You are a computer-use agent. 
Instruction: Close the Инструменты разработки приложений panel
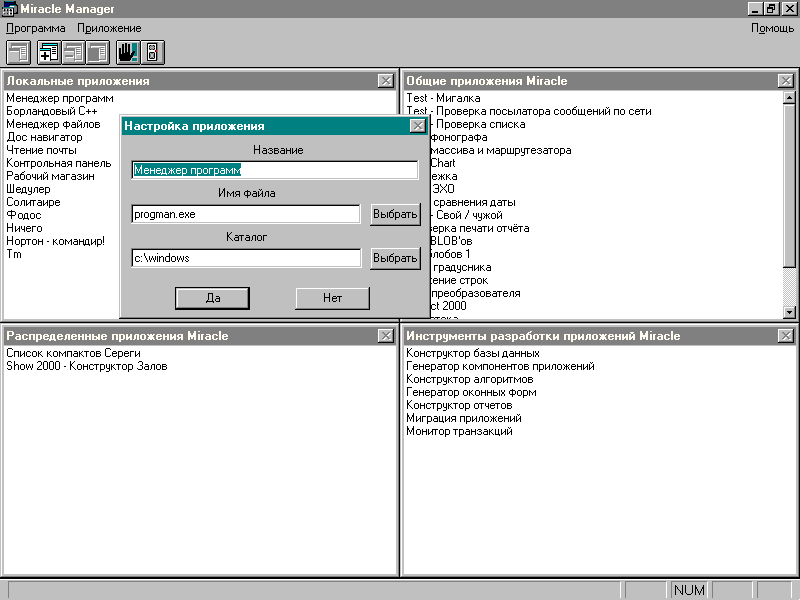point(786,336)
